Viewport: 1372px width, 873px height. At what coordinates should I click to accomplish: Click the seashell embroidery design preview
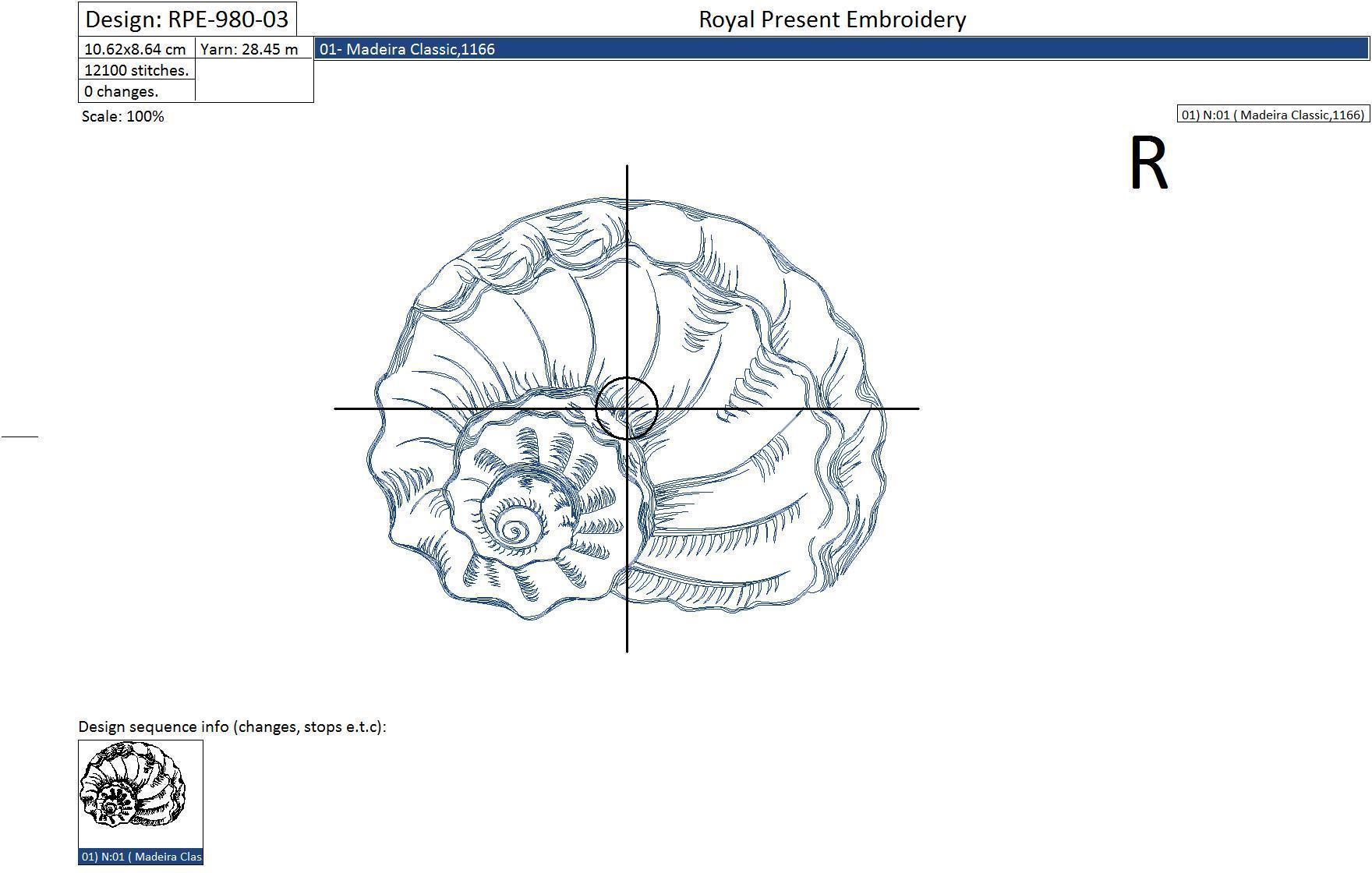(x=626, y=408)
